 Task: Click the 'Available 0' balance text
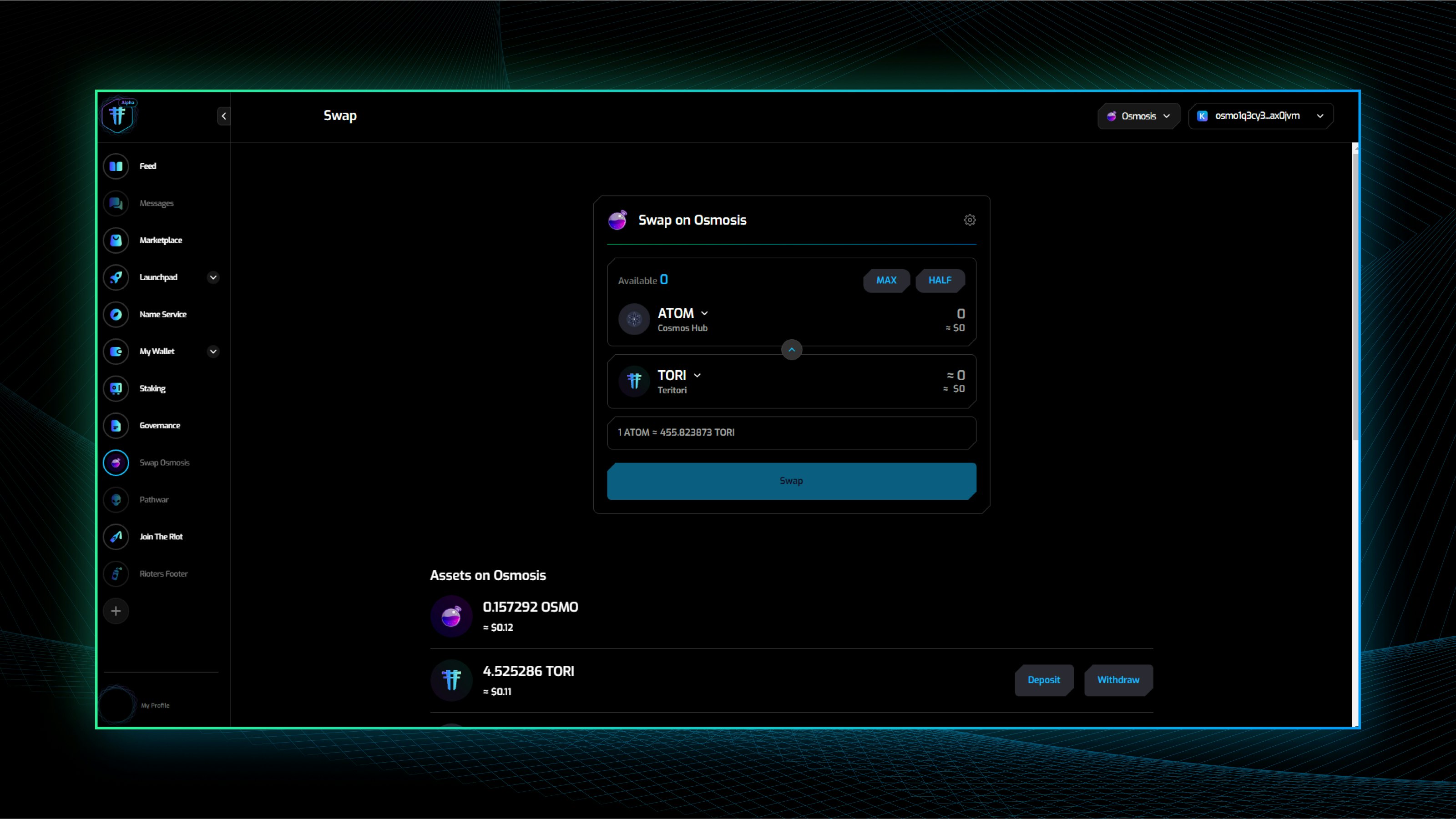642,280
